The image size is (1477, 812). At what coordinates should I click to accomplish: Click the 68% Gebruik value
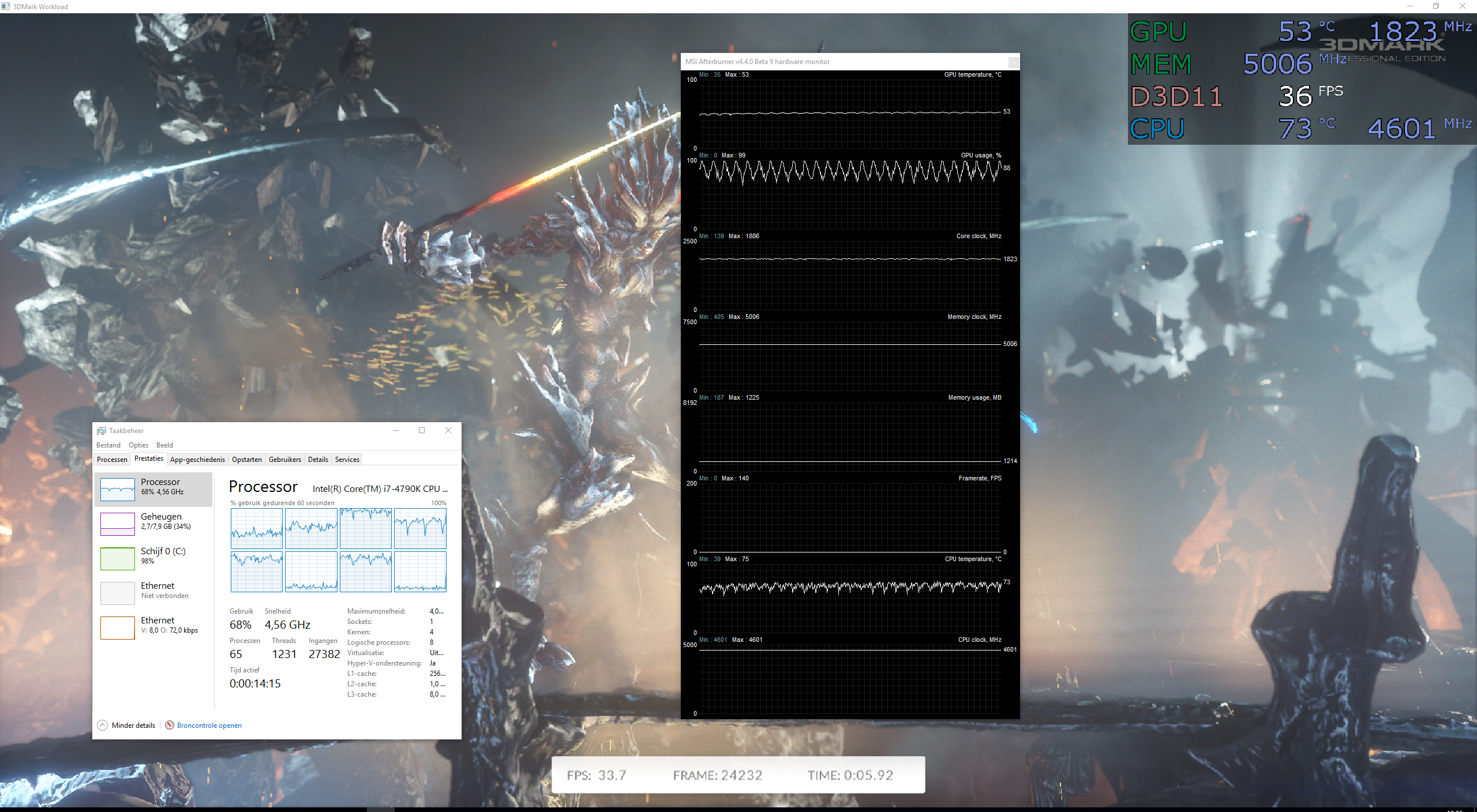coord(241,625)
